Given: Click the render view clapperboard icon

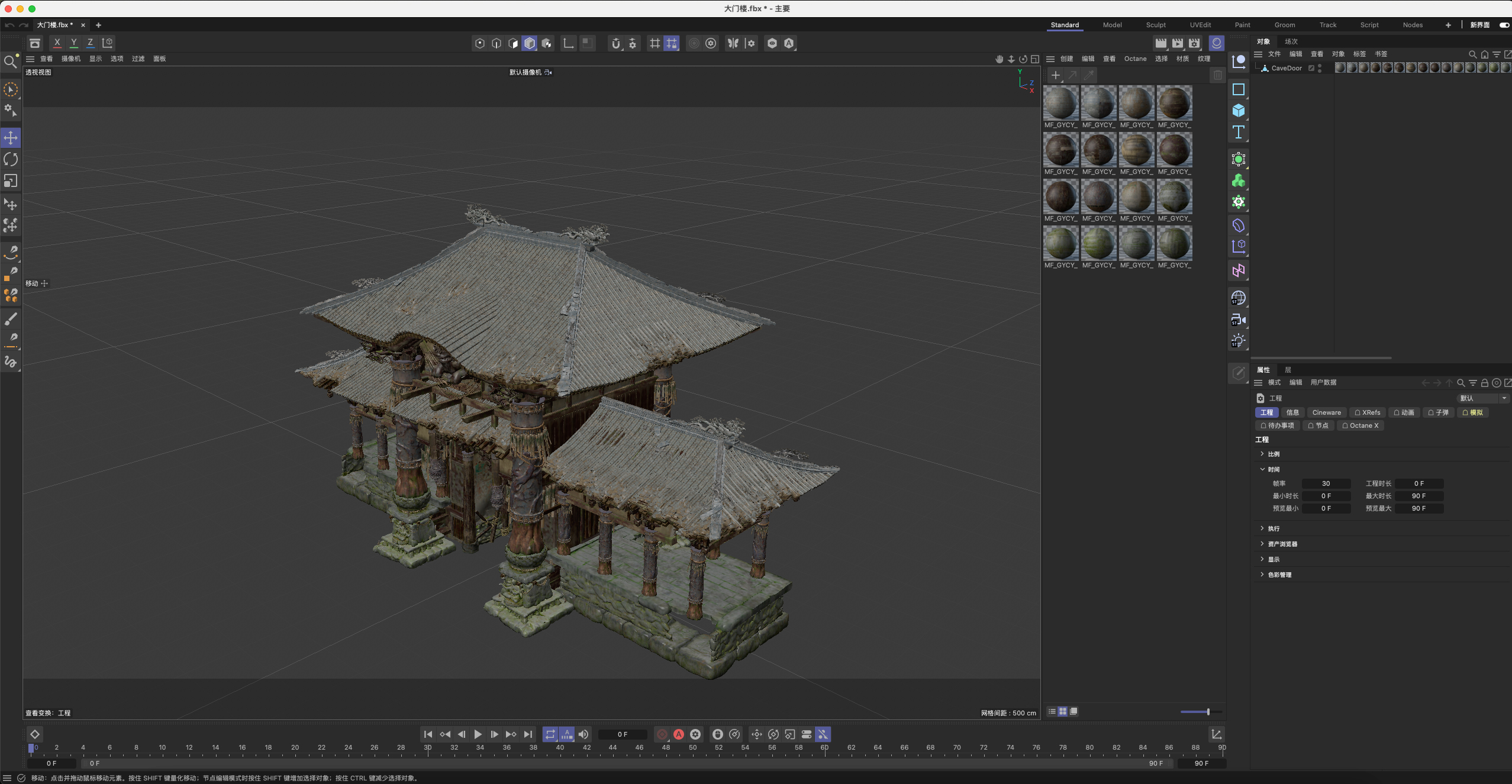Looking at the screenshot, I should (x=1161, y=43).
